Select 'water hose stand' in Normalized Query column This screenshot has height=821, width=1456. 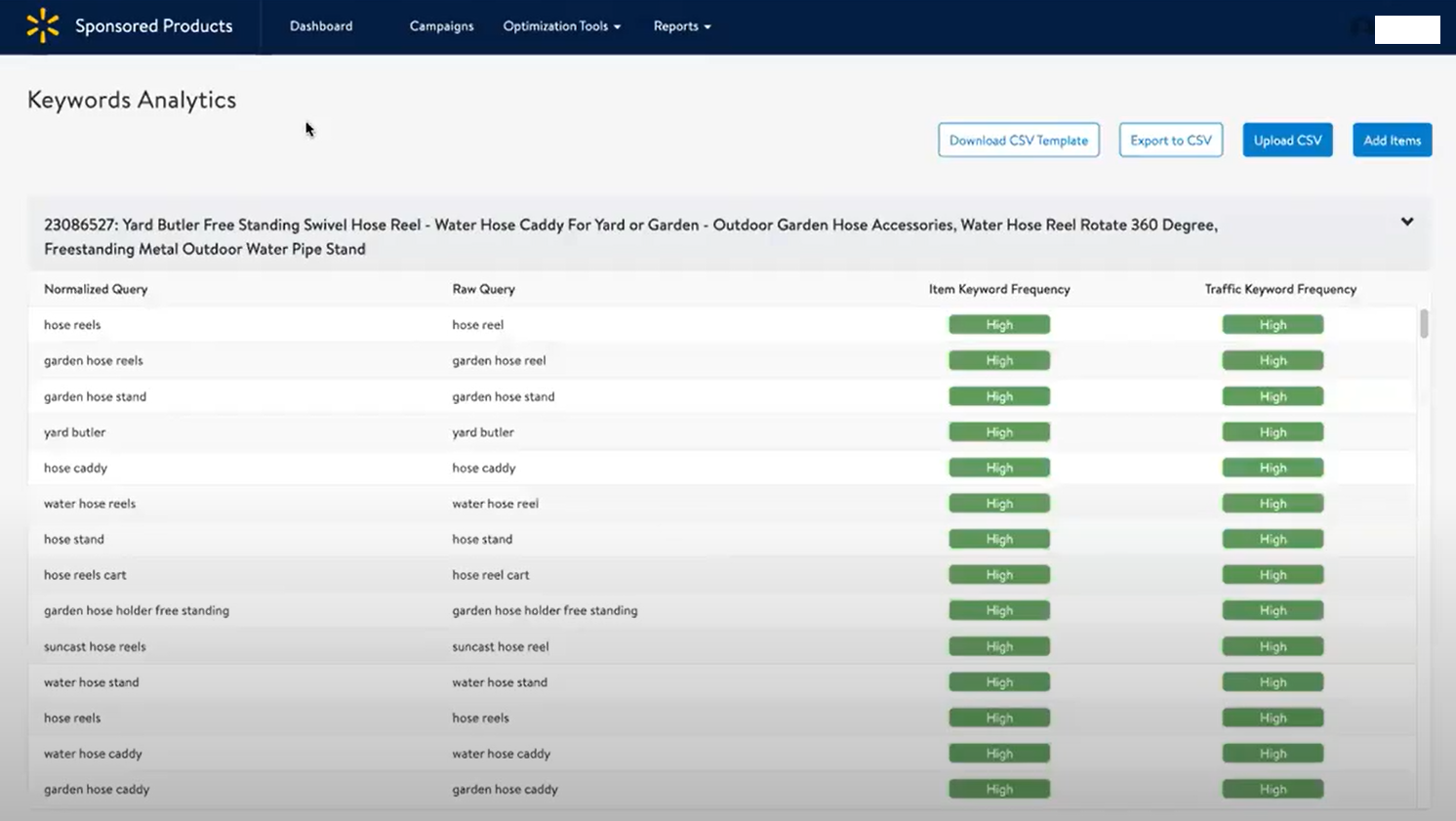[91, 682]
